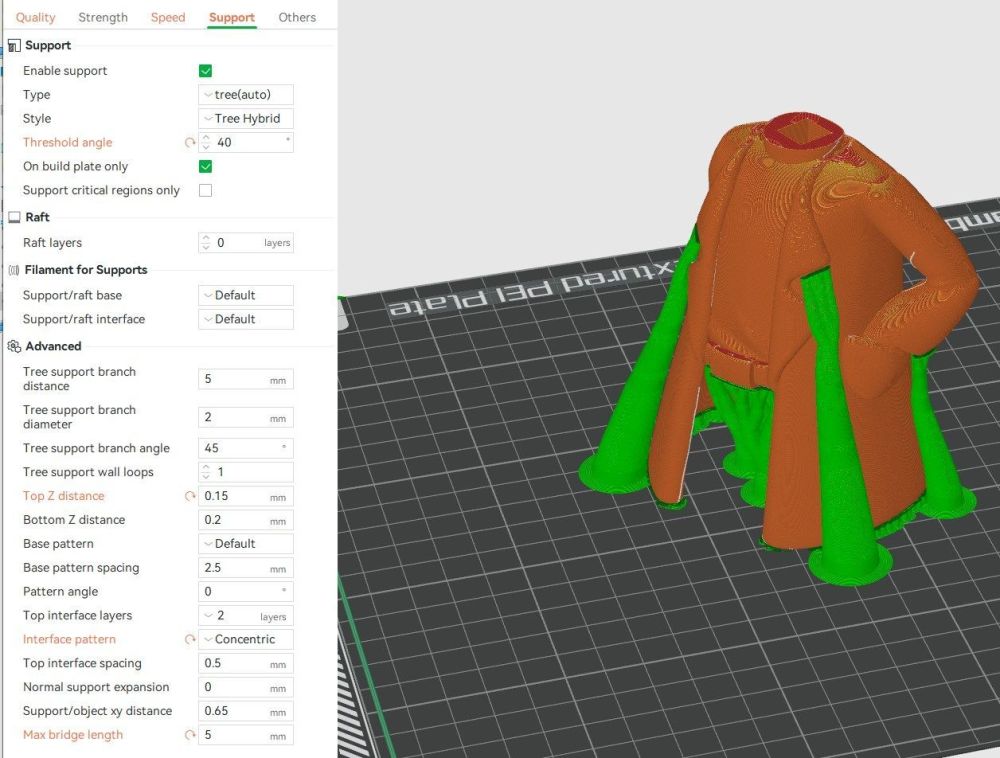Viewport: 1000px width, 758px height.
Task: Edit the Base pattern spacing value
Action: [246, 567]
